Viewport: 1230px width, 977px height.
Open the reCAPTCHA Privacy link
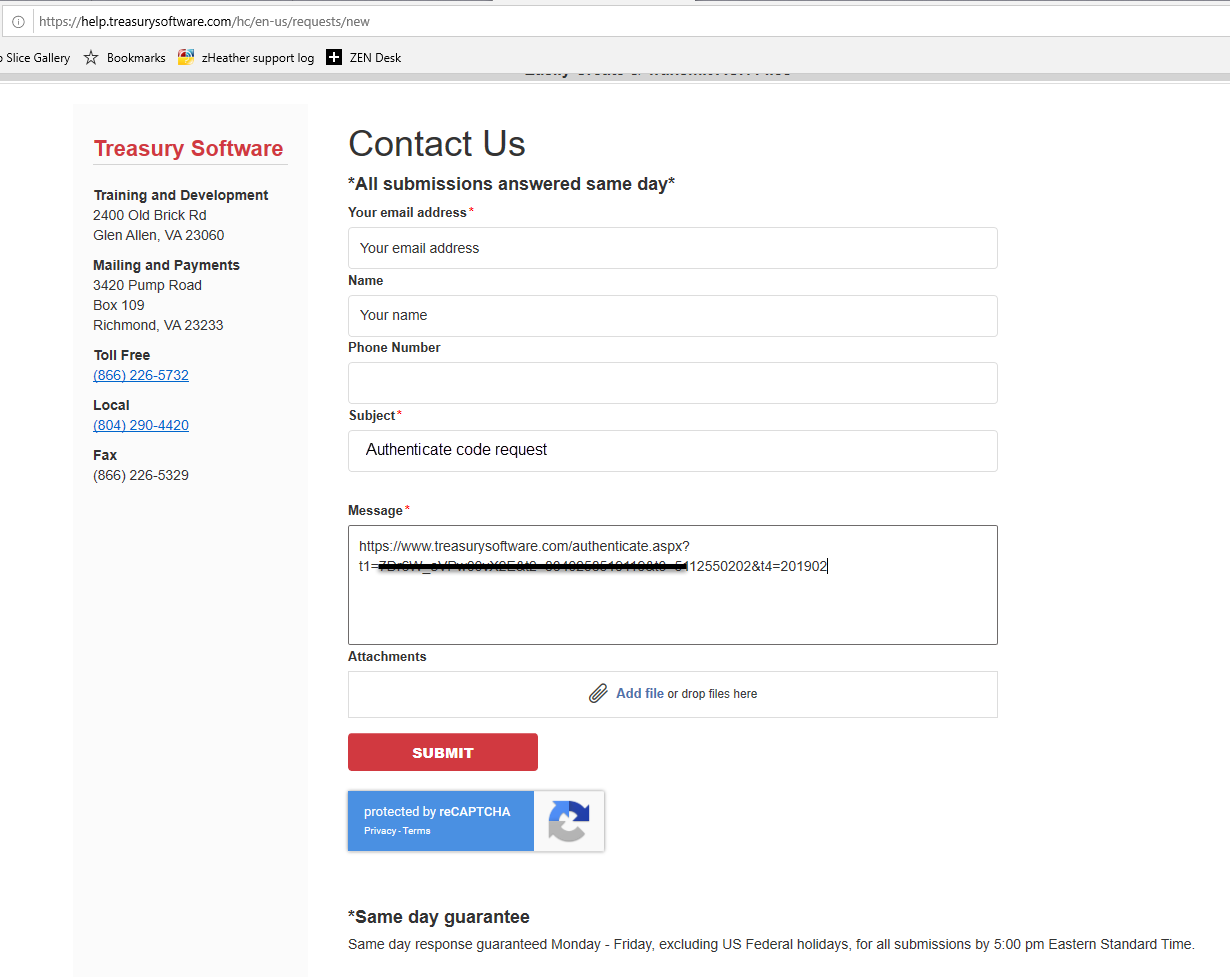tap(379, 831)
